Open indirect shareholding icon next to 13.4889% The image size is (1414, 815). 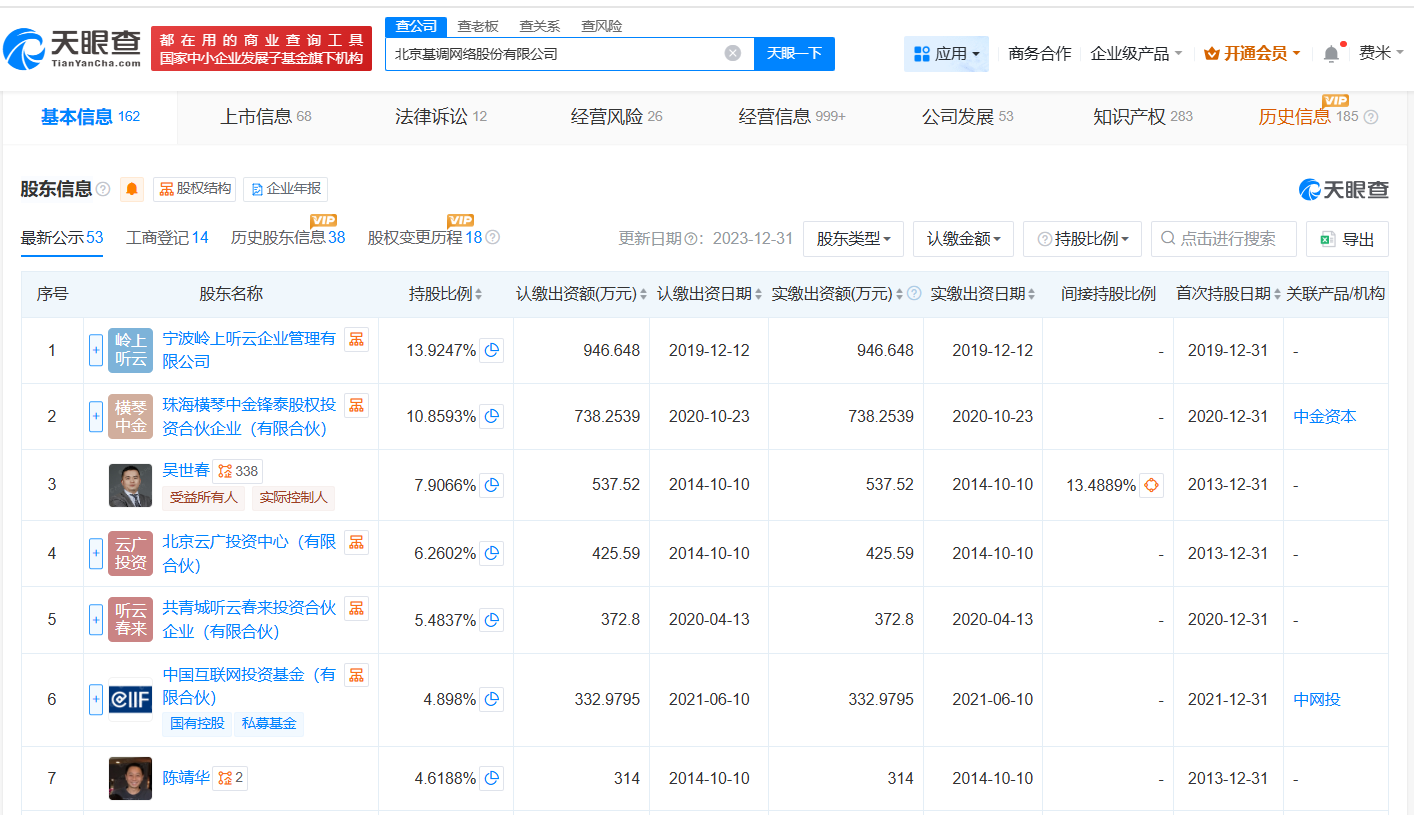pyautogui.click(x=1150, y=484)
